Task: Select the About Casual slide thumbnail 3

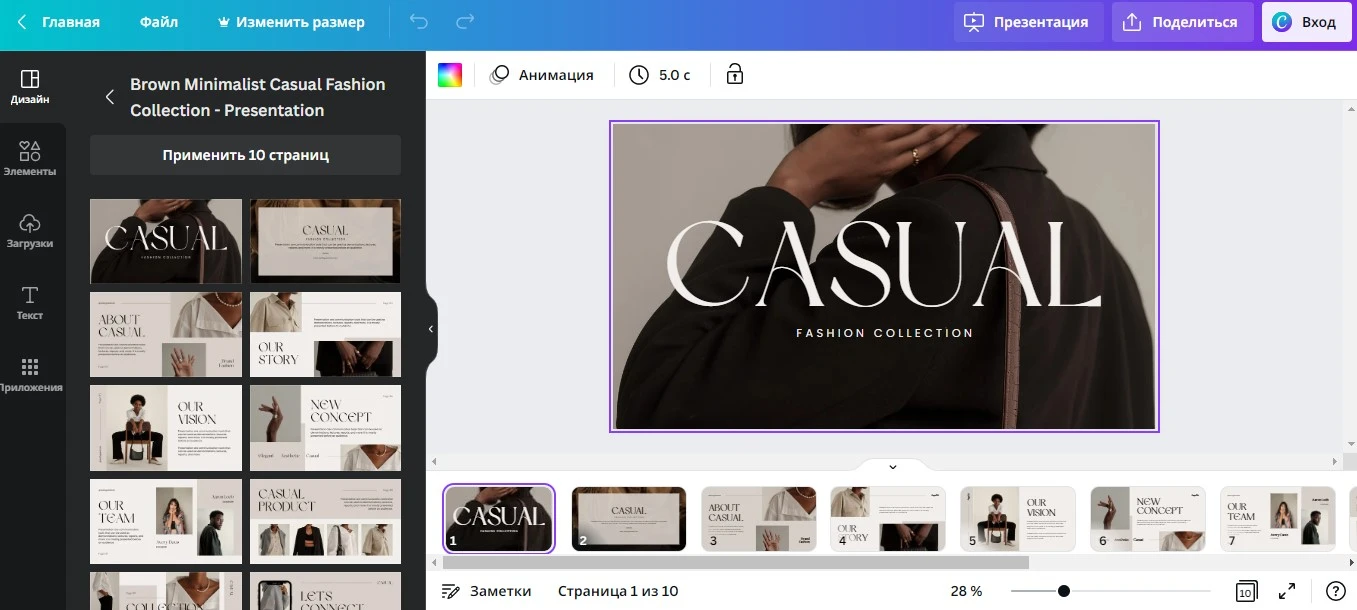Action: (759, 519)
